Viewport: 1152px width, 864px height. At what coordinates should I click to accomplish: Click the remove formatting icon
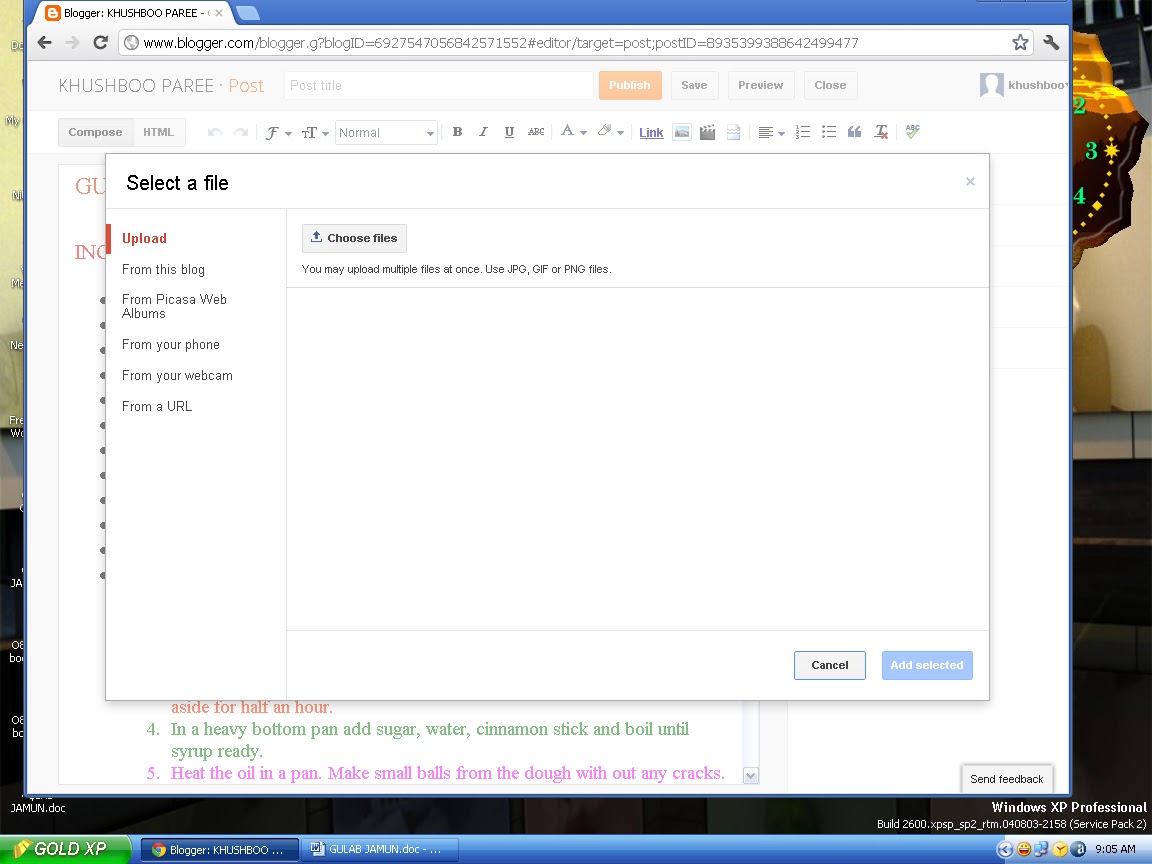(x=881, y=132)
